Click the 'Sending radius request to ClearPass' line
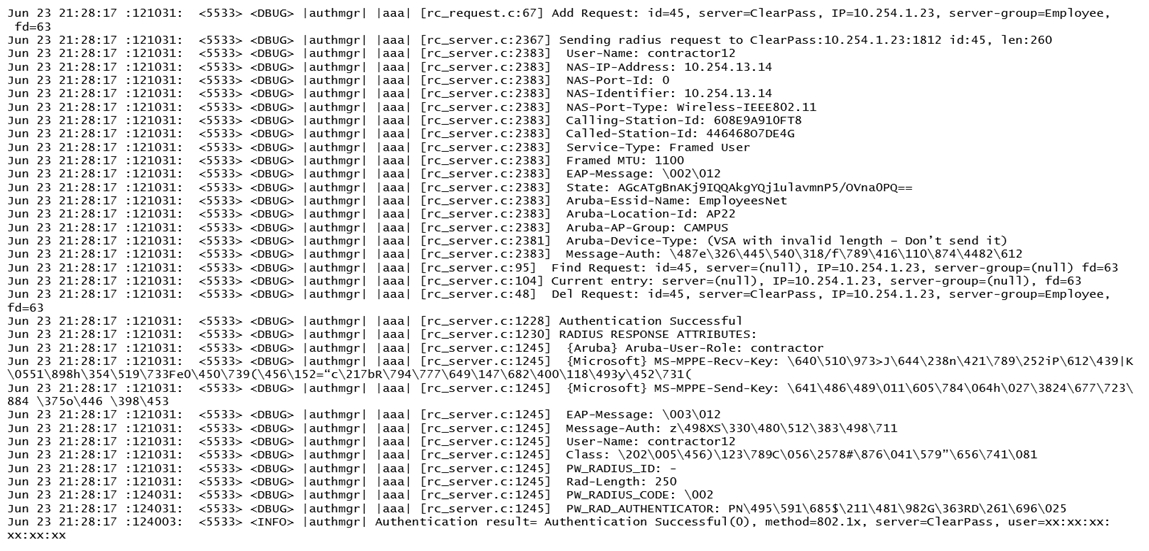This screenshot has width=1149, height=551. [x=530, y=40]
